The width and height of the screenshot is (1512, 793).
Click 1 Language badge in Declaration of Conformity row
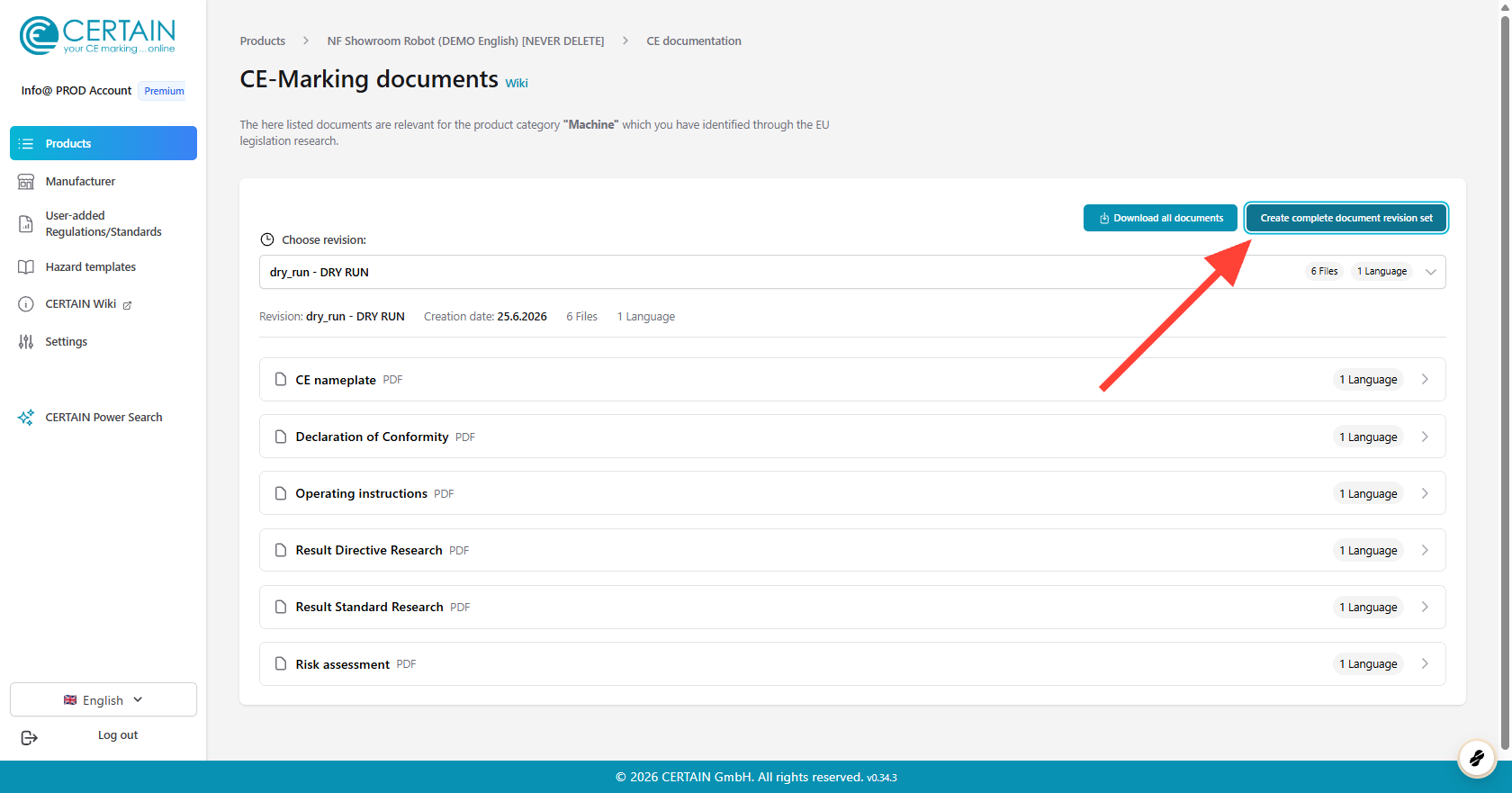click(1368, 437)
